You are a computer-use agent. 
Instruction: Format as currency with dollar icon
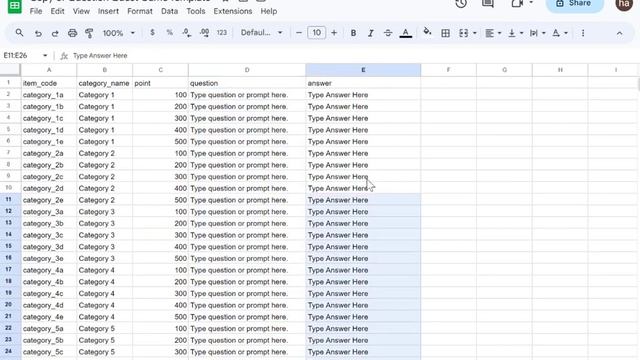tap(152, 33)
